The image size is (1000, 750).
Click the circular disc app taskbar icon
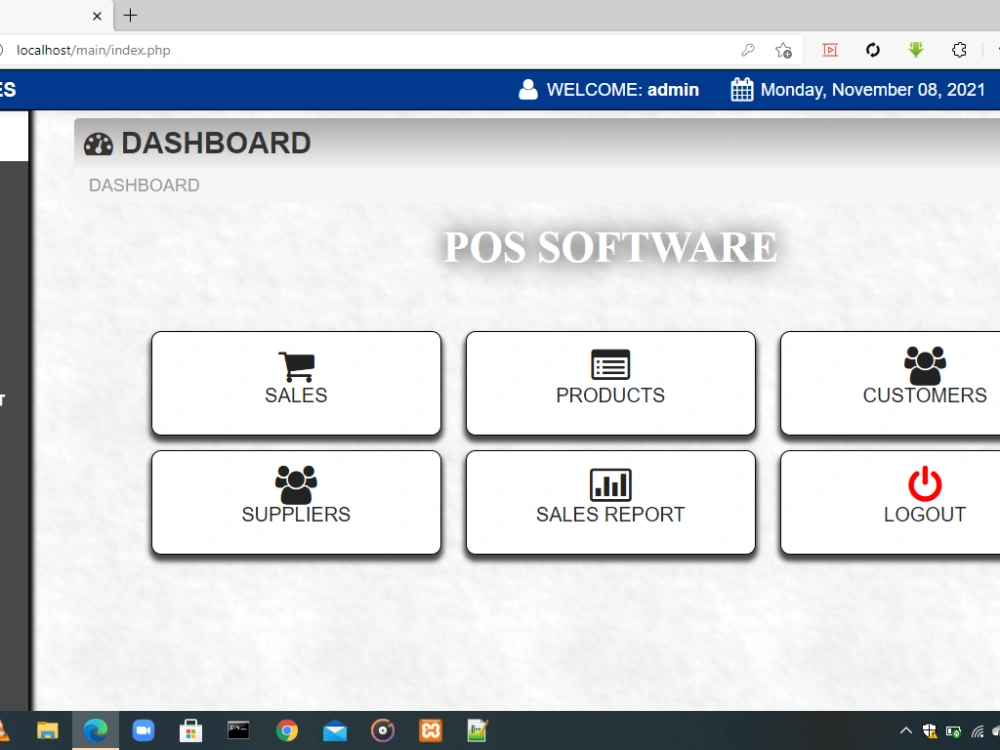click(x=383, y=731)
